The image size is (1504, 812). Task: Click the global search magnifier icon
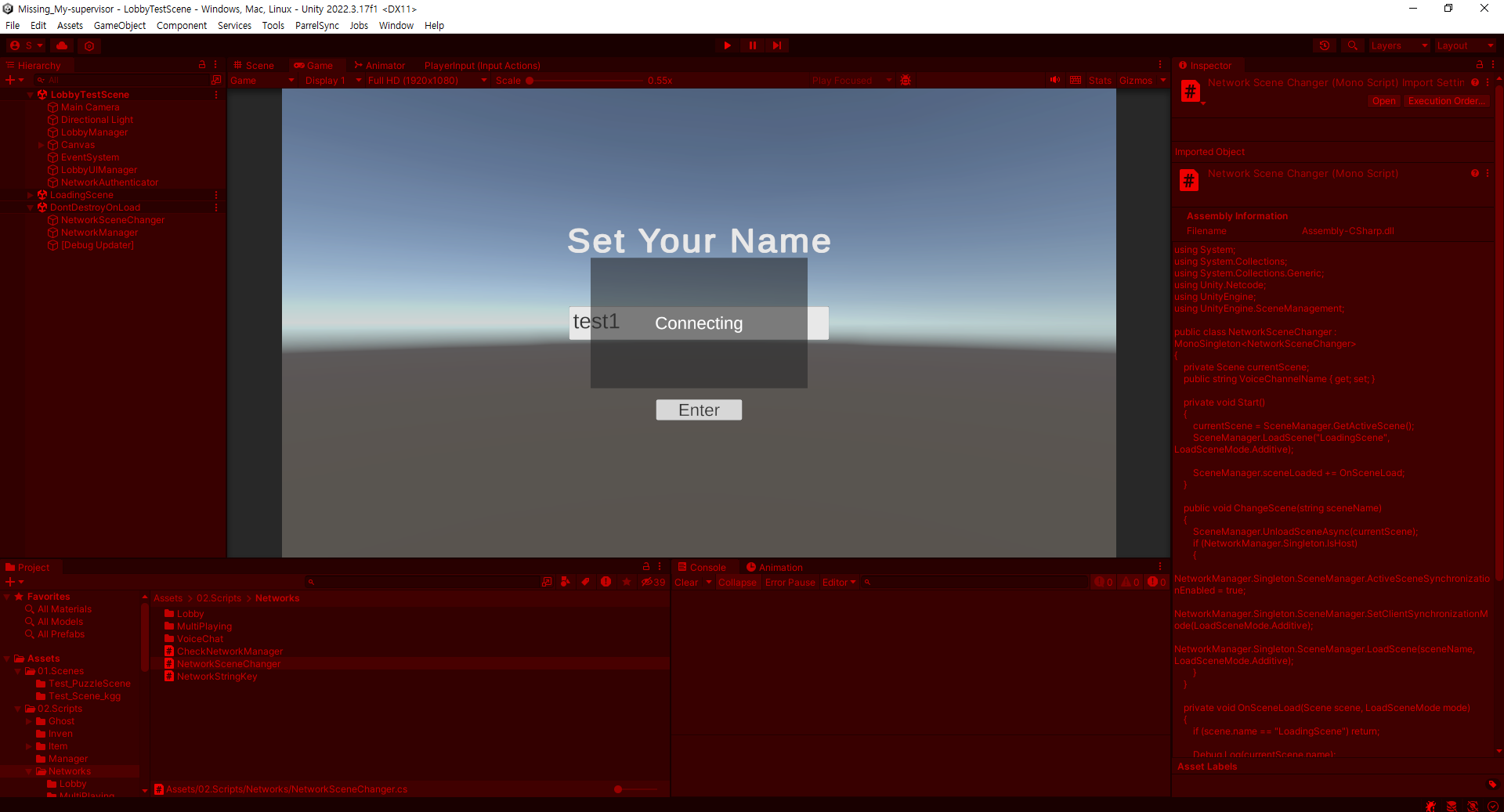point(1353,45)
